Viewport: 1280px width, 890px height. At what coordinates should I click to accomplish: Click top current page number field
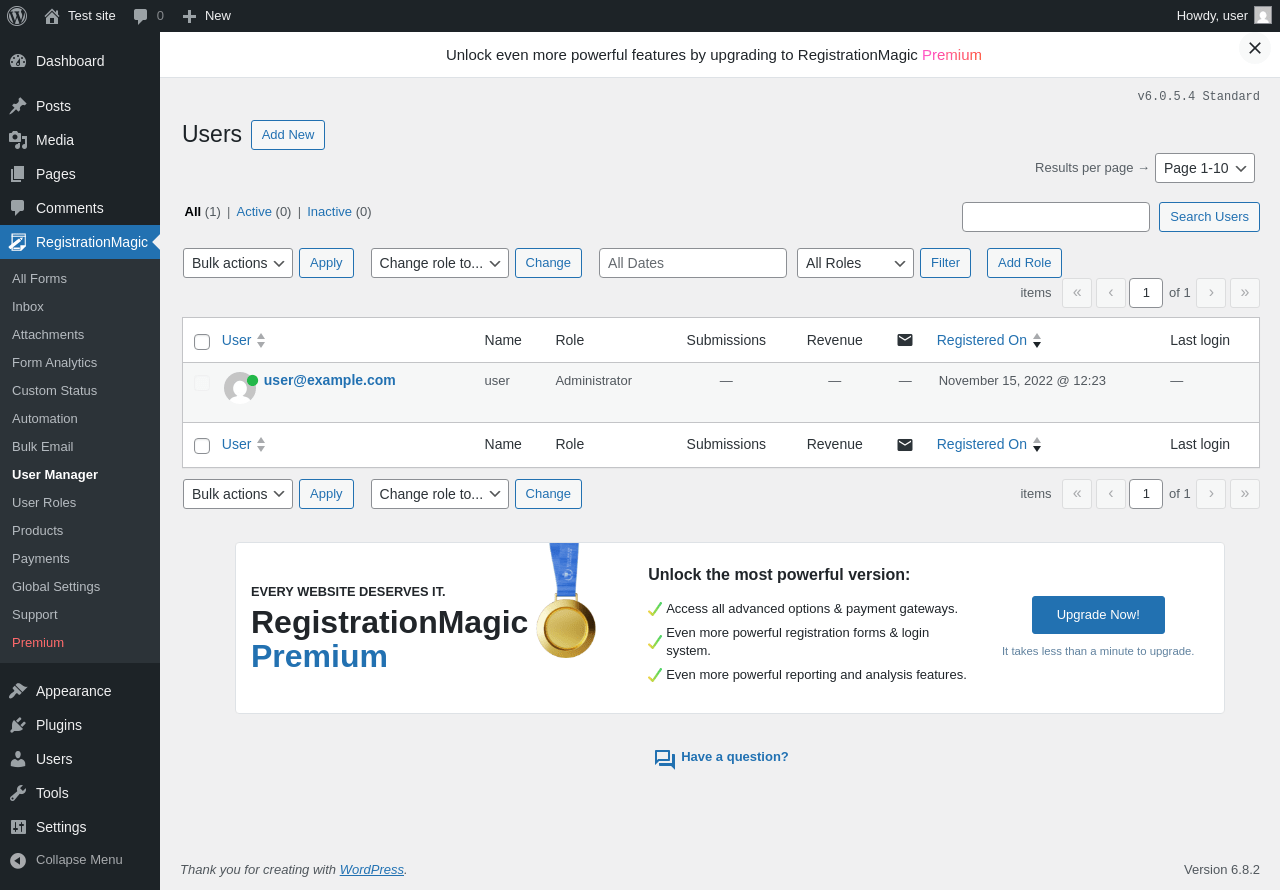pyautogui.click(x=1146, y=293)
